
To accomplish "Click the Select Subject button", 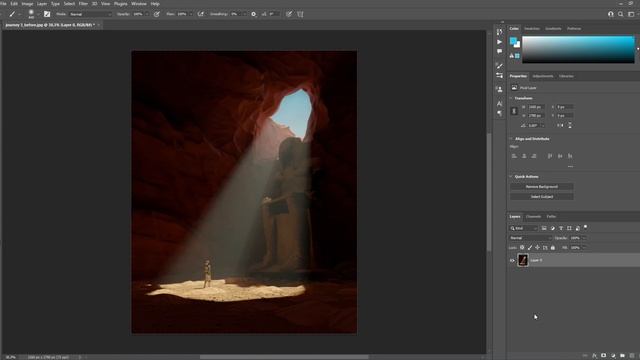I will click(x=542, y=197).
